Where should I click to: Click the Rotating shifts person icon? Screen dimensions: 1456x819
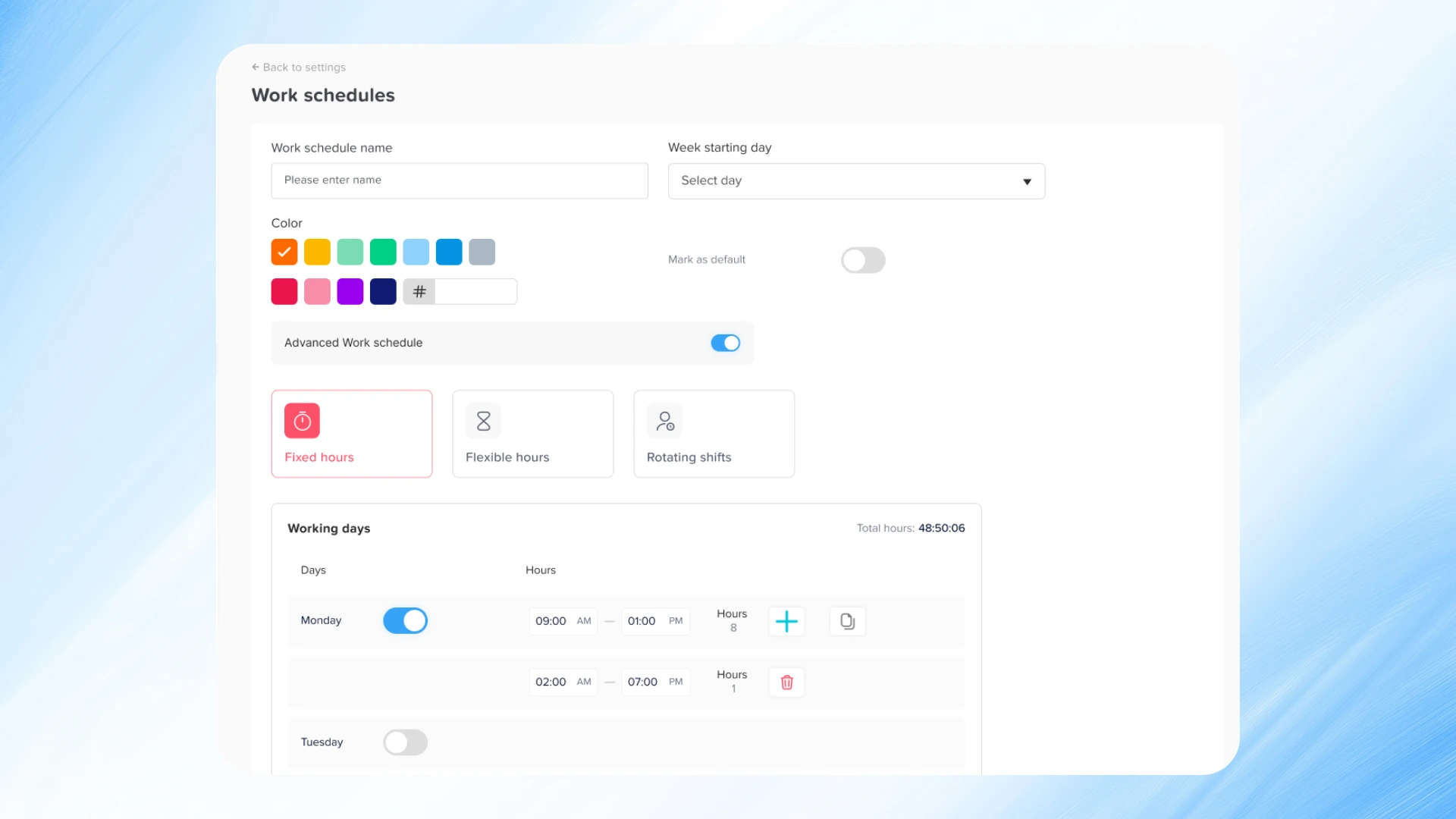pyautogui.click(x=664, y=421)
